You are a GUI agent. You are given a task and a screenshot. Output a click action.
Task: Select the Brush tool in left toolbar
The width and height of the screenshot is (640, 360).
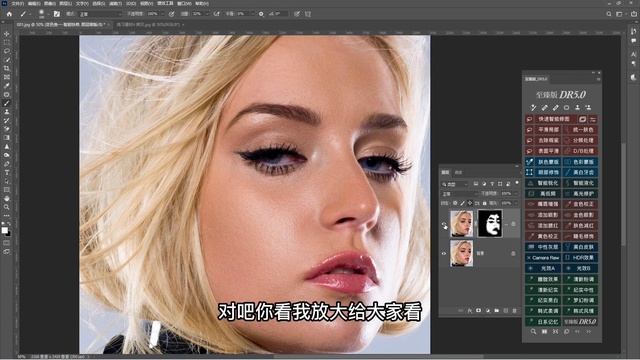[x=7, y=103]
